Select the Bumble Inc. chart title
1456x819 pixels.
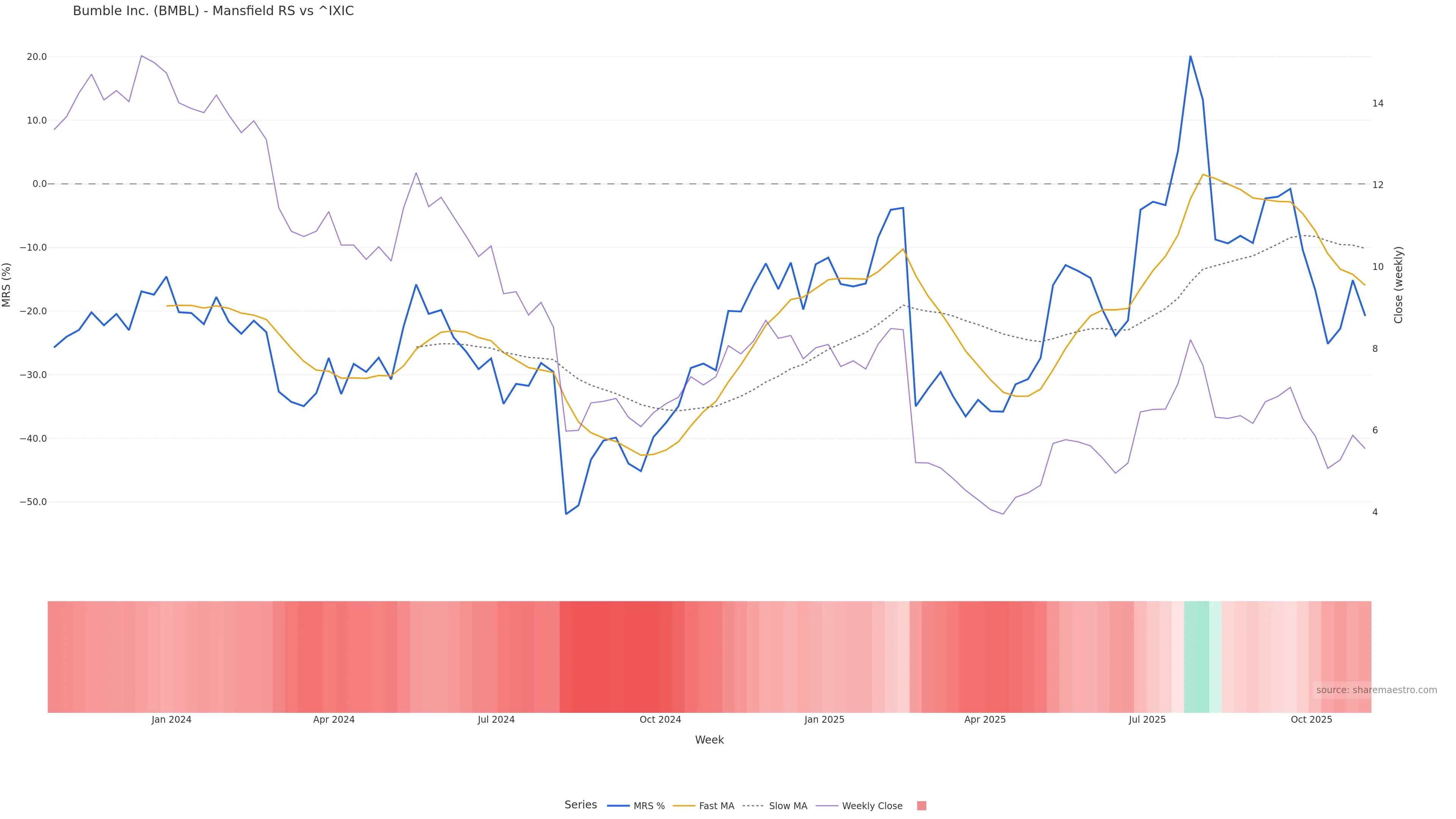click(x=213, y=11)
